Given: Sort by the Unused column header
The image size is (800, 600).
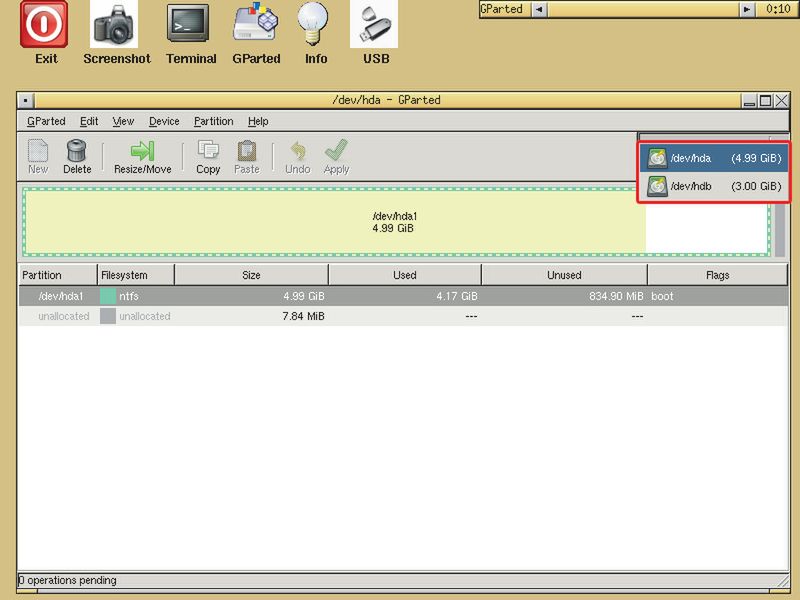Looking at the screenshot, I should pos(564,275).
